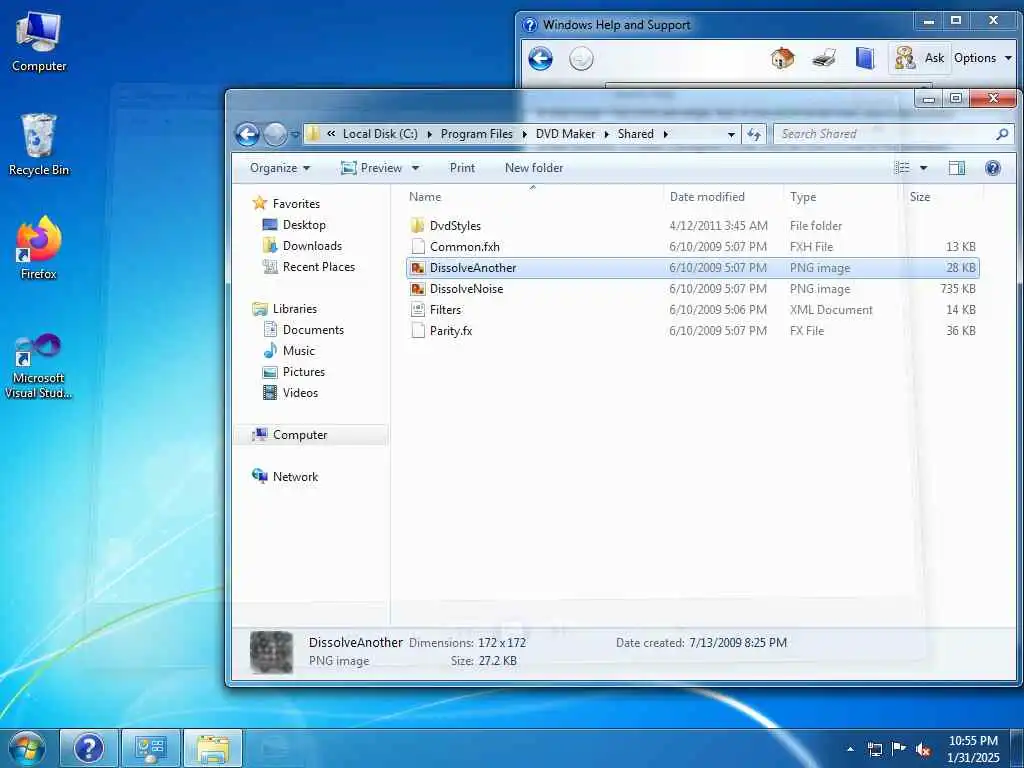Viewport: 1024px width, 768px height.
Task: Select the DissolveNoise PNG icon
Action: (418, 289)
